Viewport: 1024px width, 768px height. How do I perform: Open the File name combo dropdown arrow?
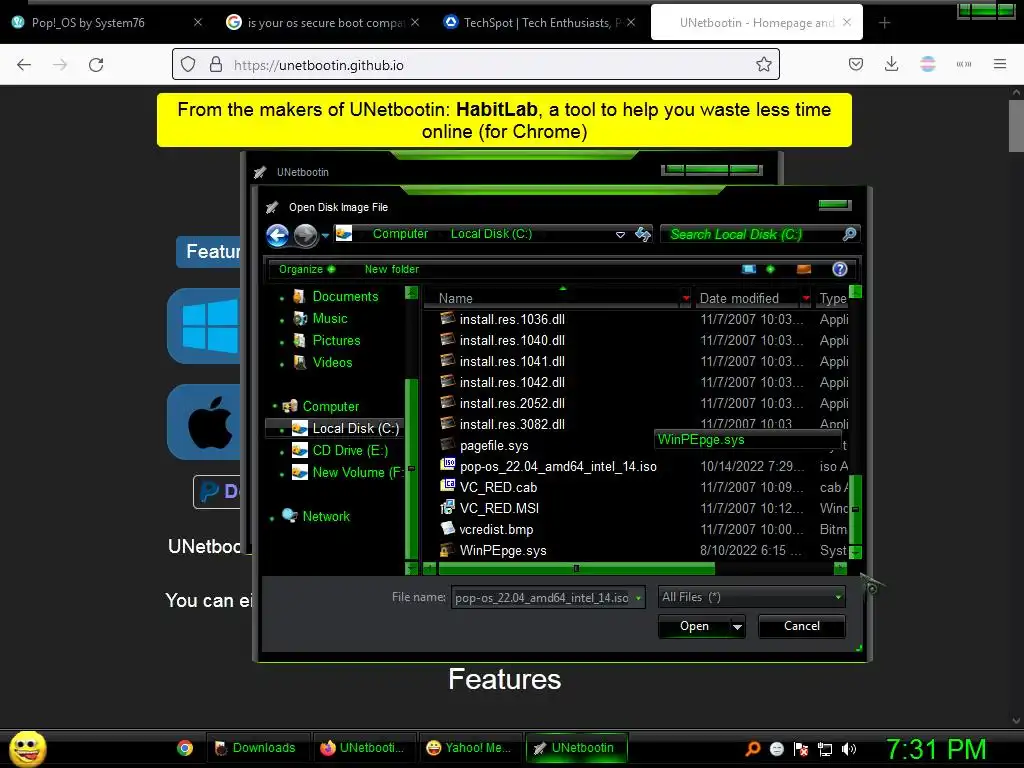click(639, 598)
